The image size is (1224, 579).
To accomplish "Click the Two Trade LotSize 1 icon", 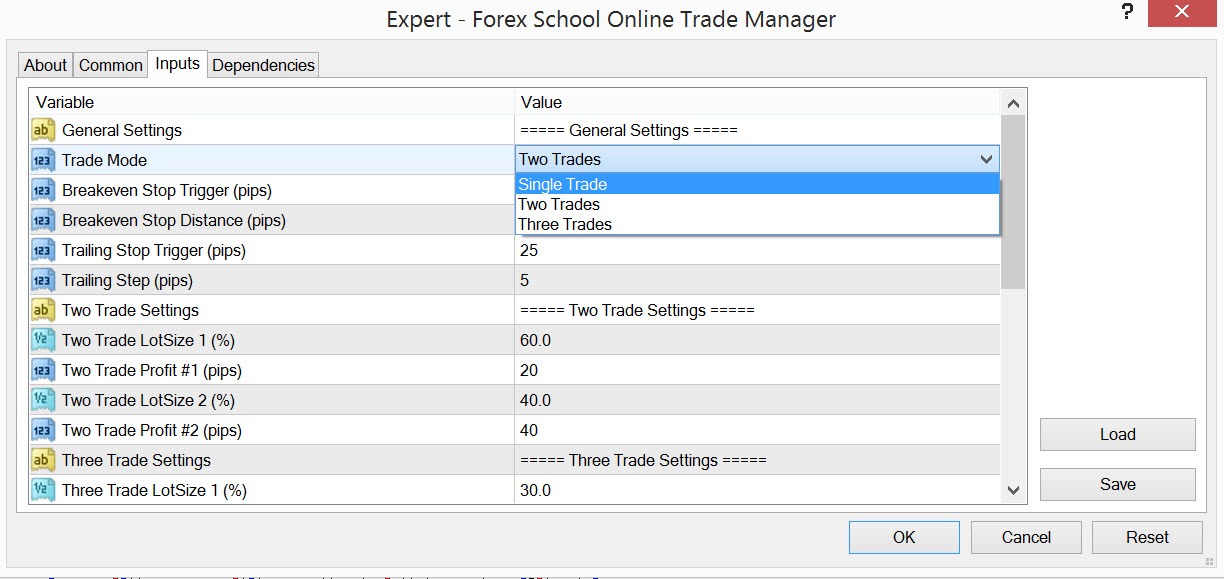I will (x=43, y=340).
